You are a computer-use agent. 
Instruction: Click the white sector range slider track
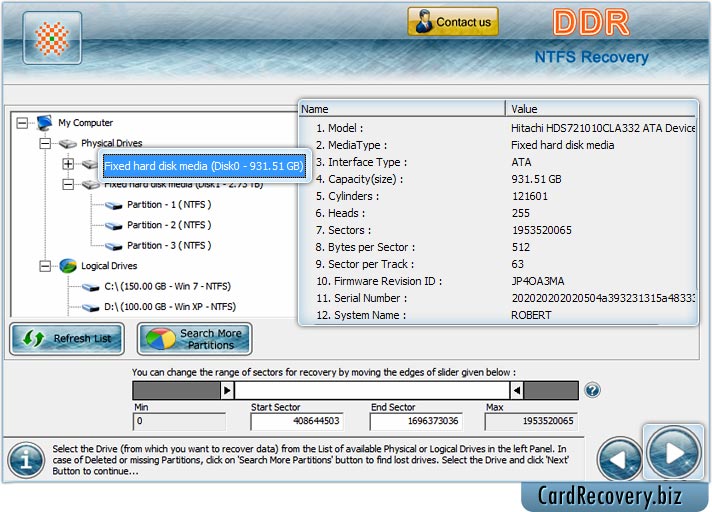[x=372, y=390]
